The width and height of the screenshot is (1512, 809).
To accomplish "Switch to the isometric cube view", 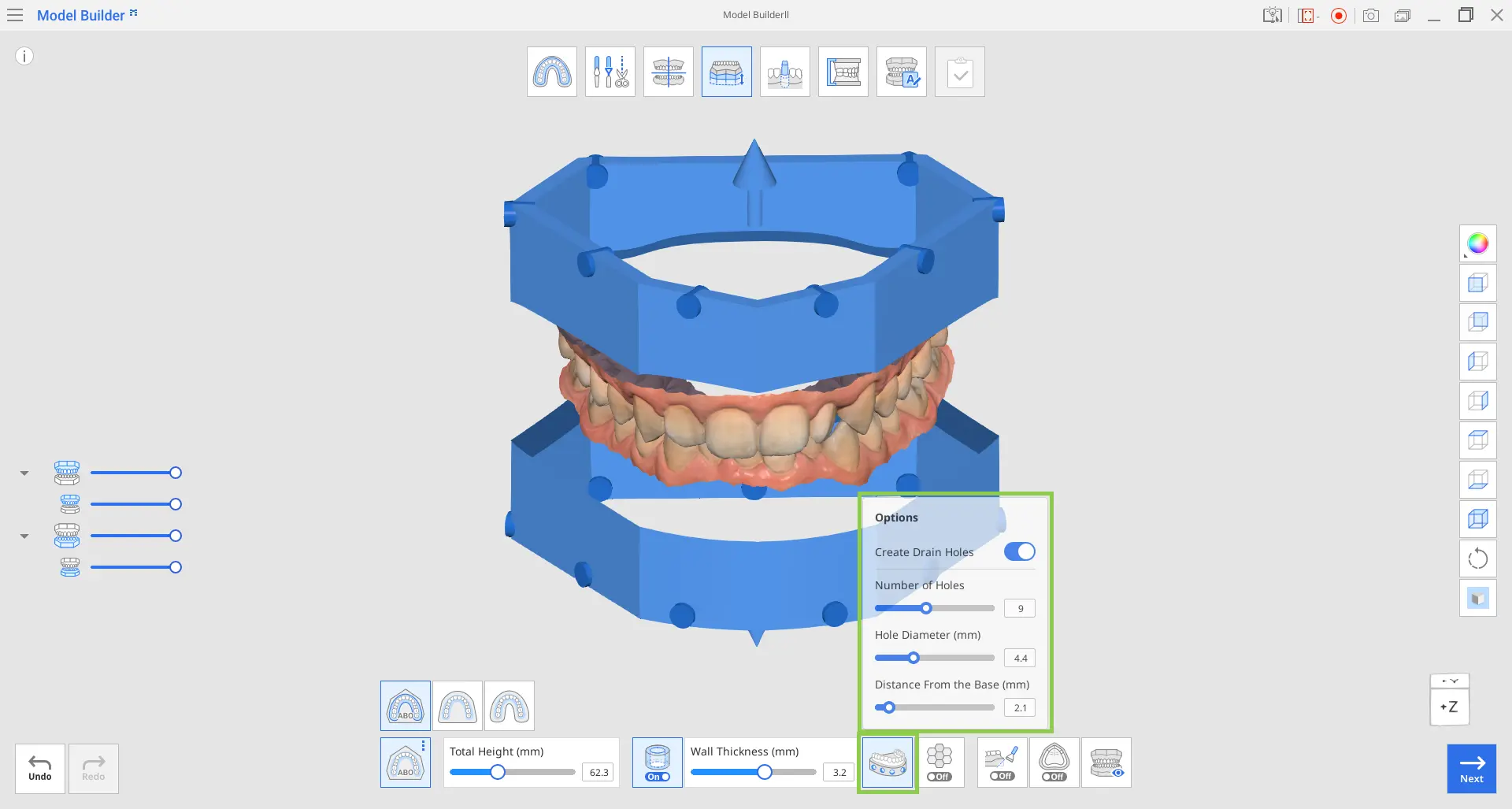I will (1478, 519).
